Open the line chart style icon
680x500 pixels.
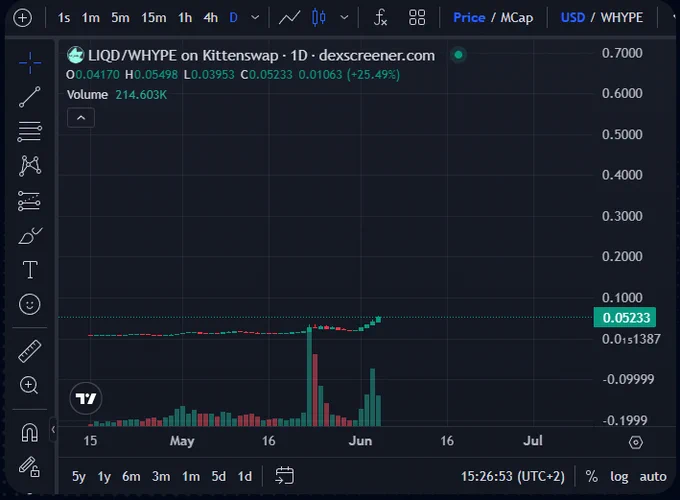(x=289, y=18)
